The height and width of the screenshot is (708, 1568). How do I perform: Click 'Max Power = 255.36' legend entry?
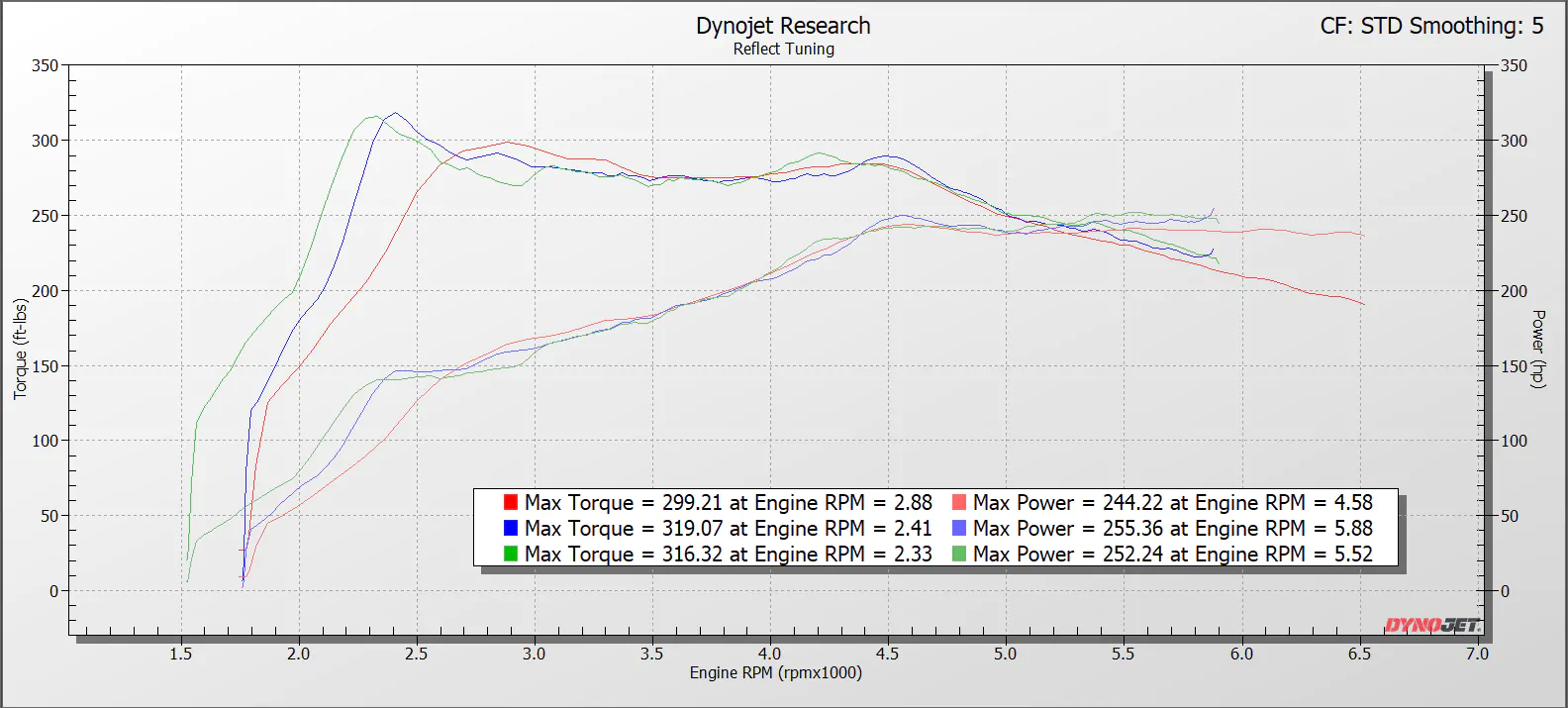point(1173,528)
